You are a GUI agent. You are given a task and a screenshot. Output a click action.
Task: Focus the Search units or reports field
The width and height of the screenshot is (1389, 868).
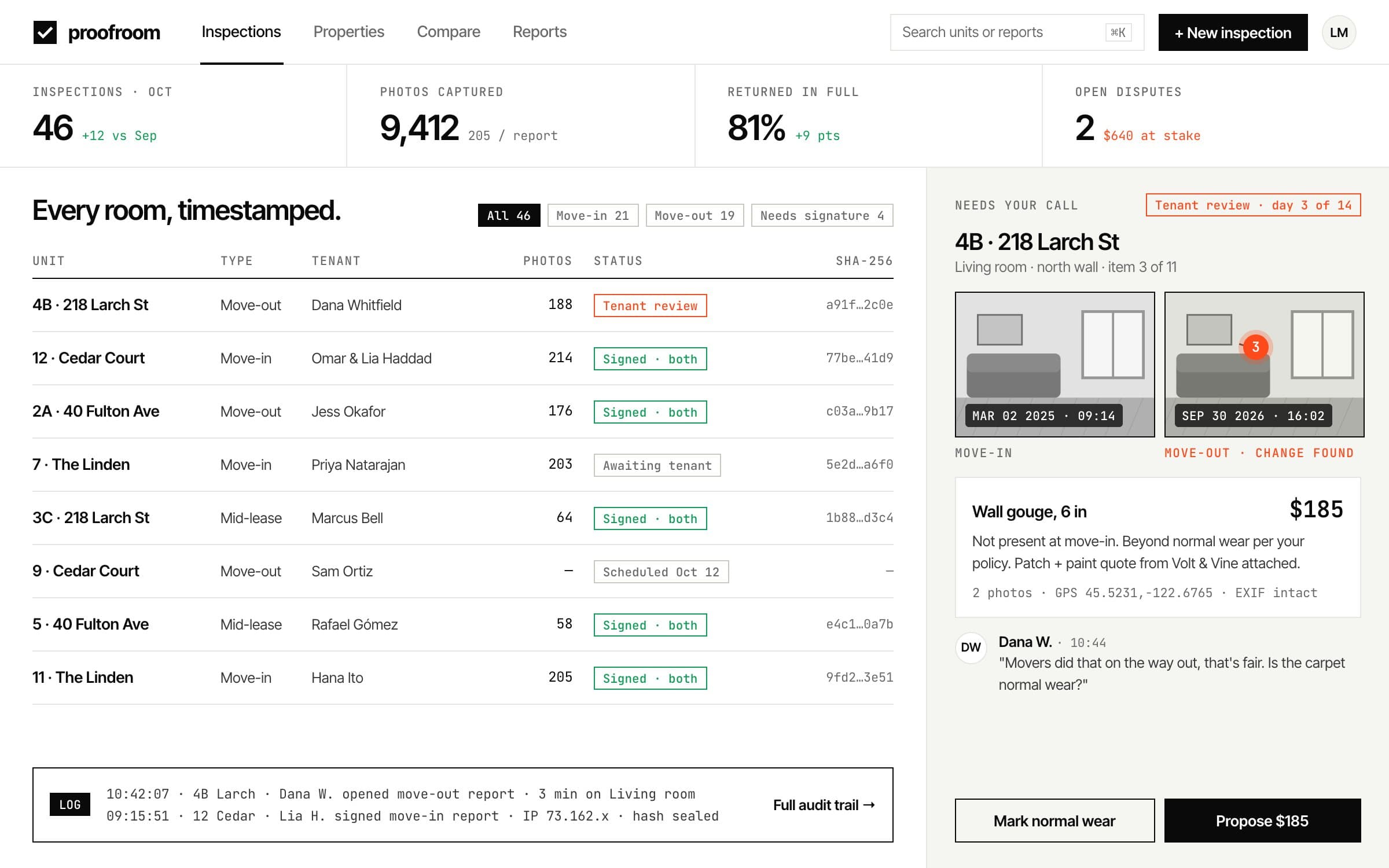click(x=1017, y=32)
